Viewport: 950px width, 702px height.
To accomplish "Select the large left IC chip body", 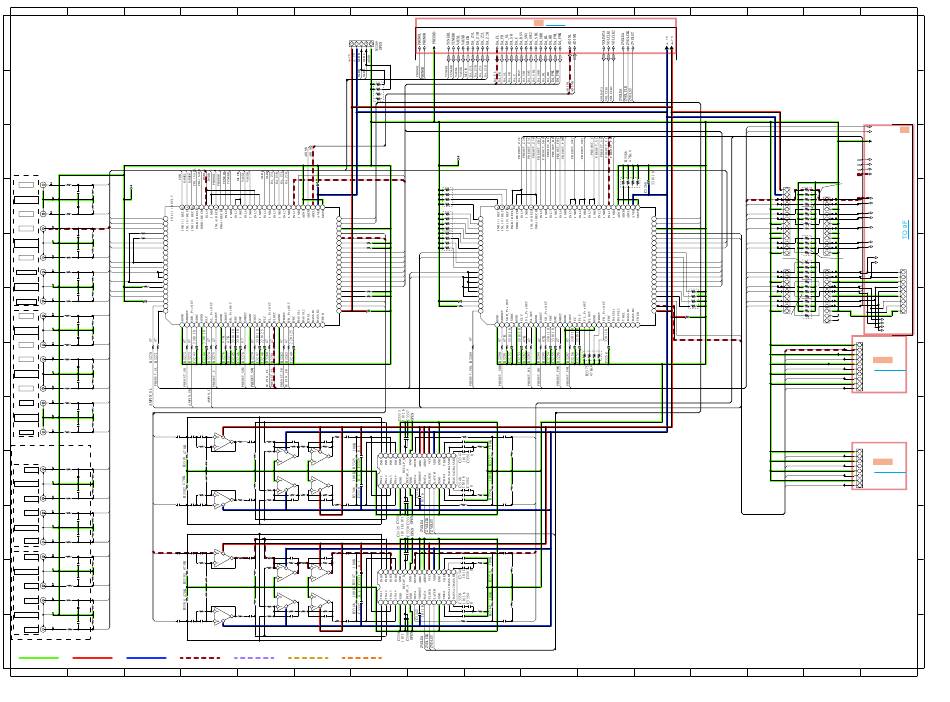I will click(254, 267).
